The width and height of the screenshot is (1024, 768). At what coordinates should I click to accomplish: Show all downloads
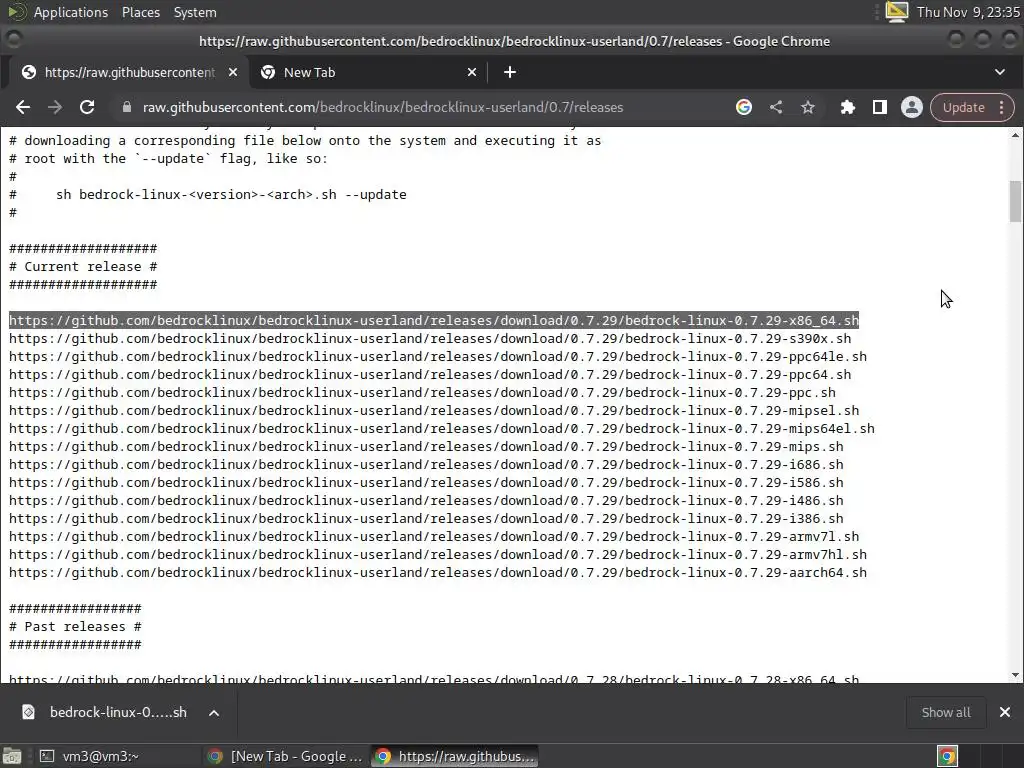click(946, 712)
